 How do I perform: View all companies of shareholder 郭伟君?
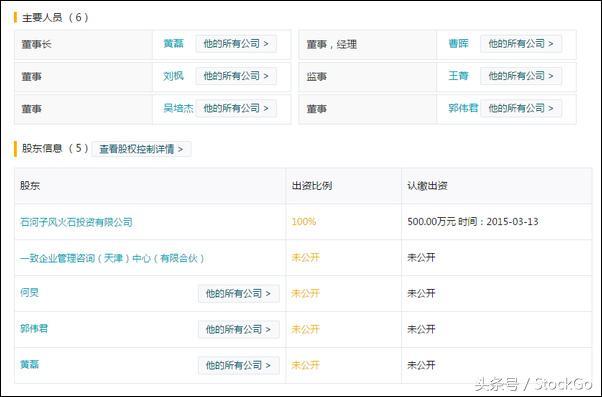238,329
